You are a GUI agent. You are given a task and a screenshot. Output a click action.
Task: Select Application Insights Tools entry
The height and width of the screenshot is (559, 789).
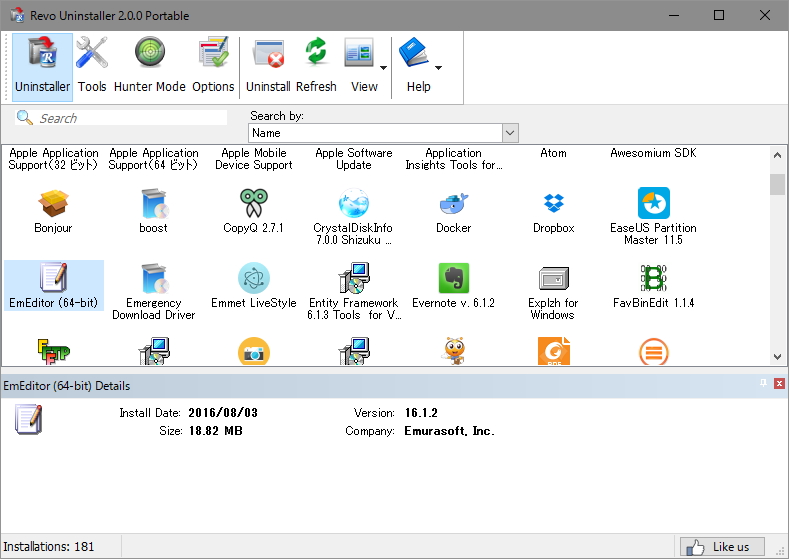tap(453, 159)
